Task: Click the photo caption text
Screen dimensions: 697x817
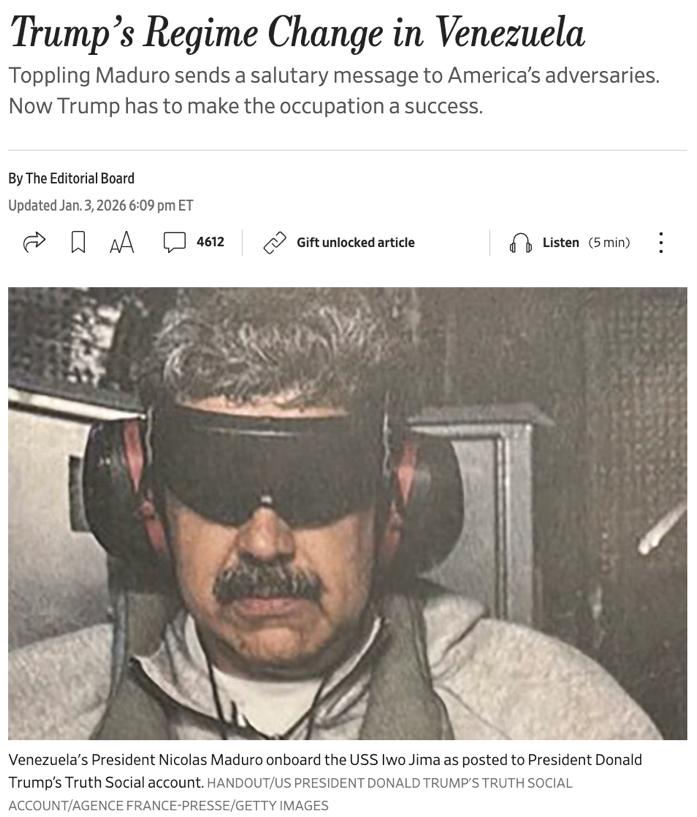Action: 325,771
